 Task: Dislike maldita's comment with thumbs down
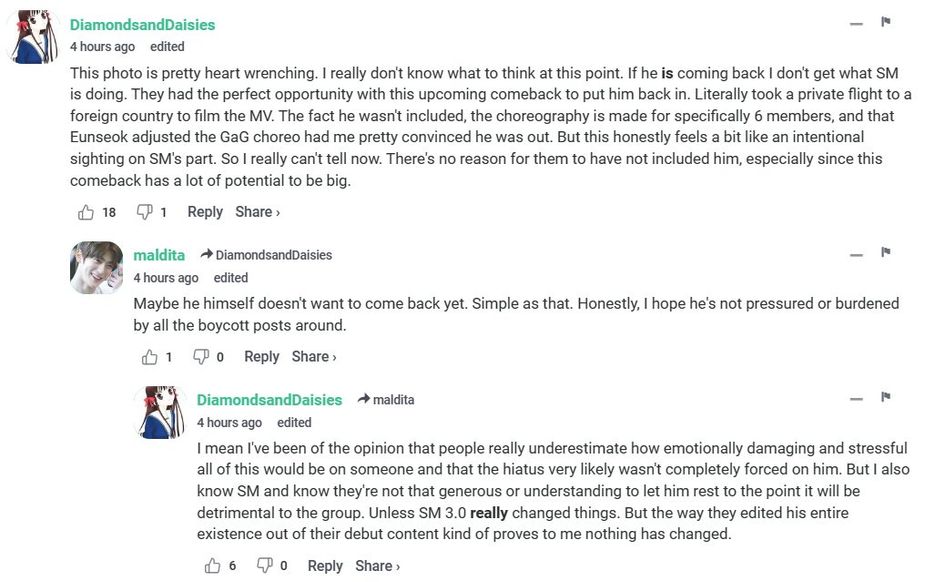pyautogui.click(x=201, y=357)
